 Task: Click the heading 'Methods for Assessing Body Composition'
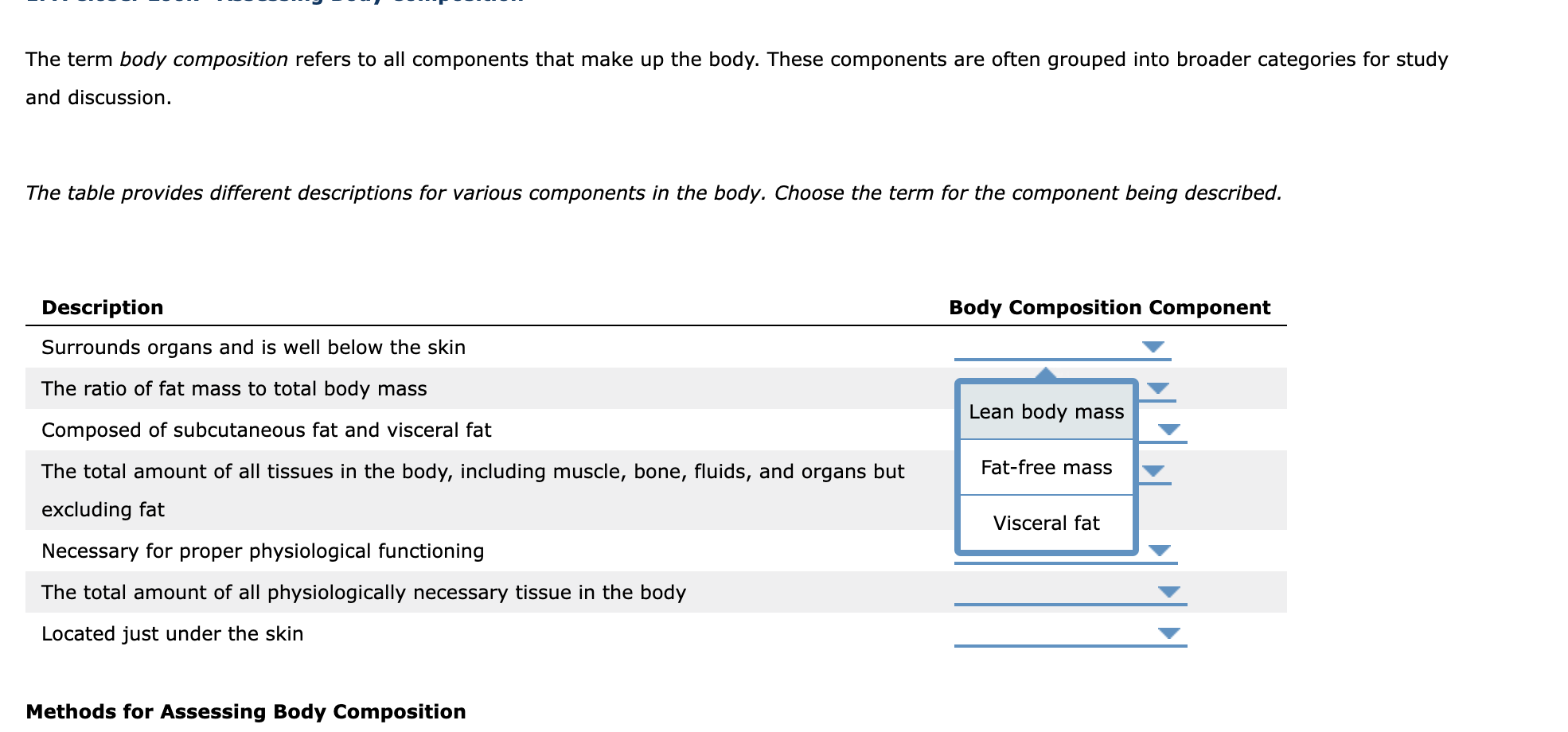[245, 711]
